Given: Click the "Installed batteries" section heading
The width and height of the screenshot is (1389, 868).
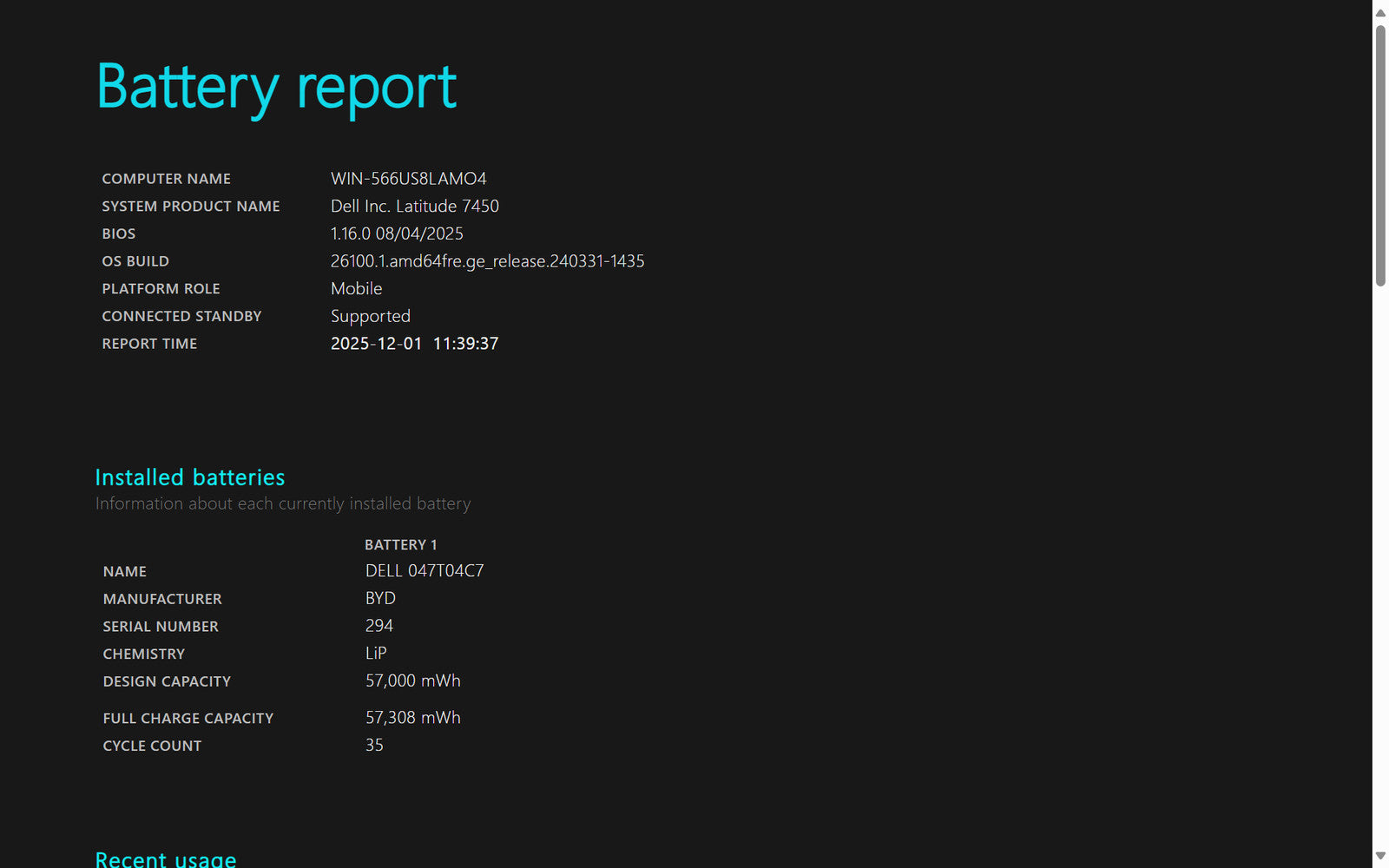Looking at the screenshot, I should point(189,477).
